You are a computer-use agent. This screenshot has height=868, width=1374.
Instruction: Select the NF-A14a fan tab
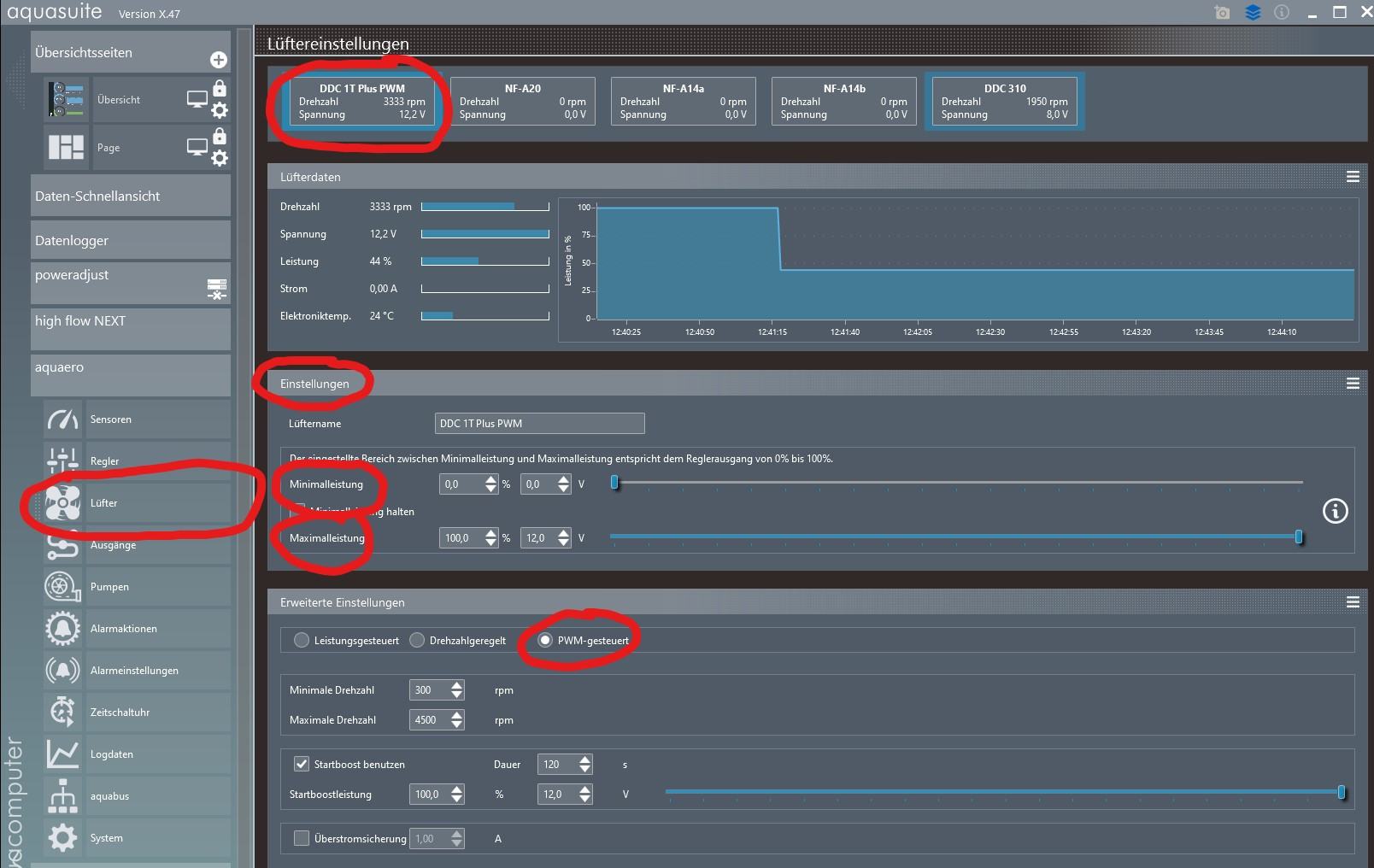[684, 101]
